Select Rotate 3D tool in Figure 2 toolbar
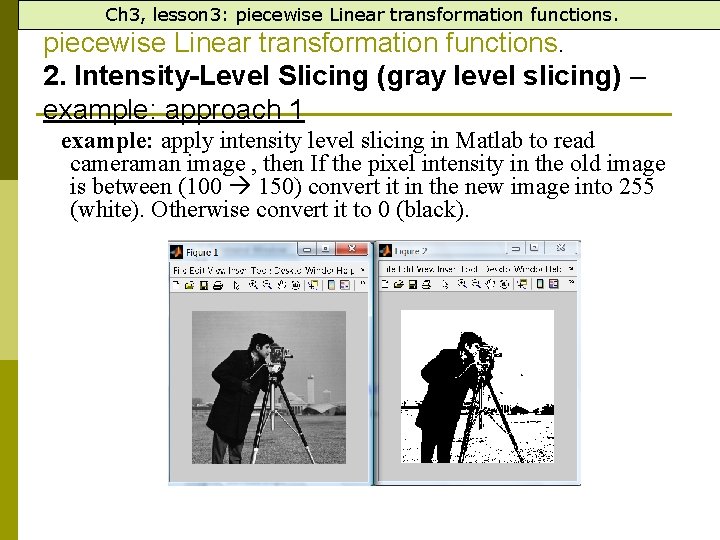Viewport: 720px width, 540px height. [504, 284]
